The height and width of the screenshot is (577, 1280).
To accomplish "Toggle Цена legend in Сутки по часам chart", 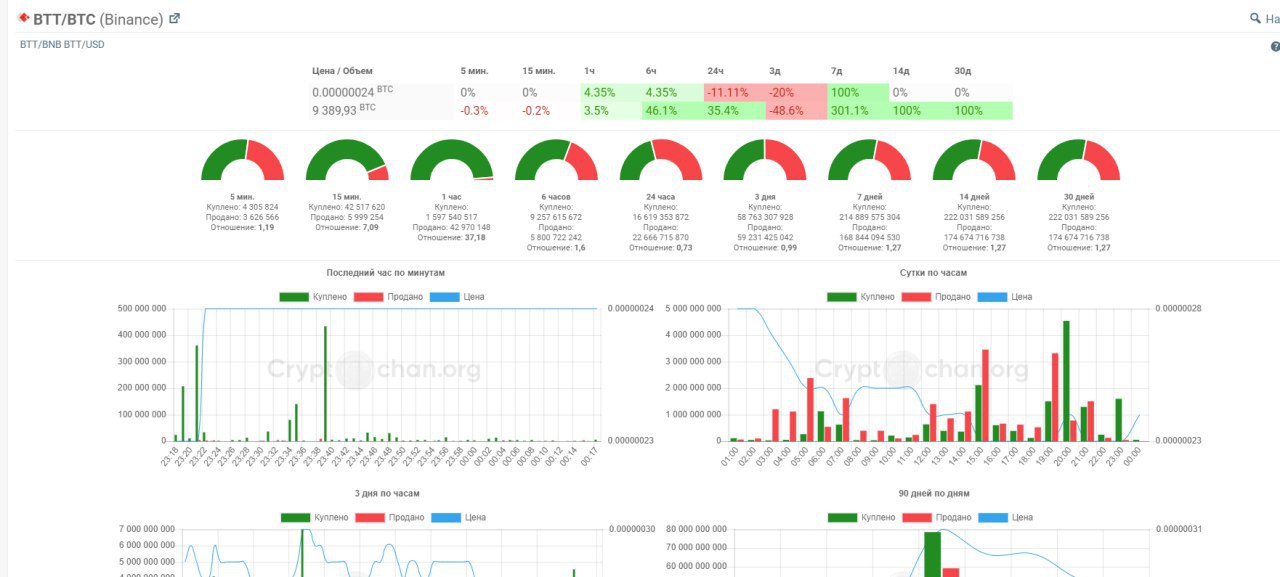I will (1006, 297).
